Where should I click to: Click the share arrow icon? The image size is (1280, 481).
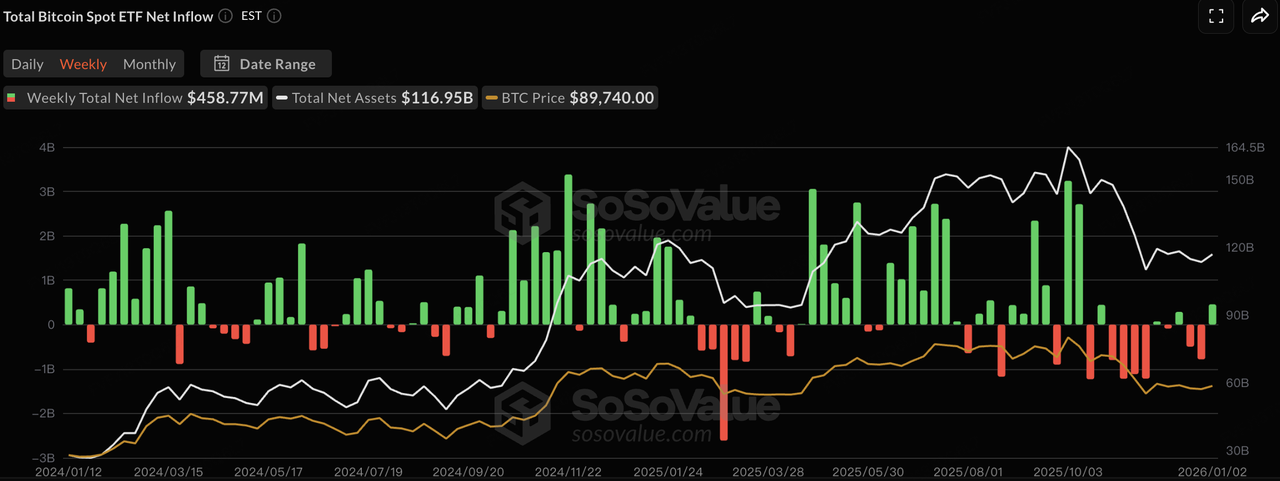(x=1258, y=16)
